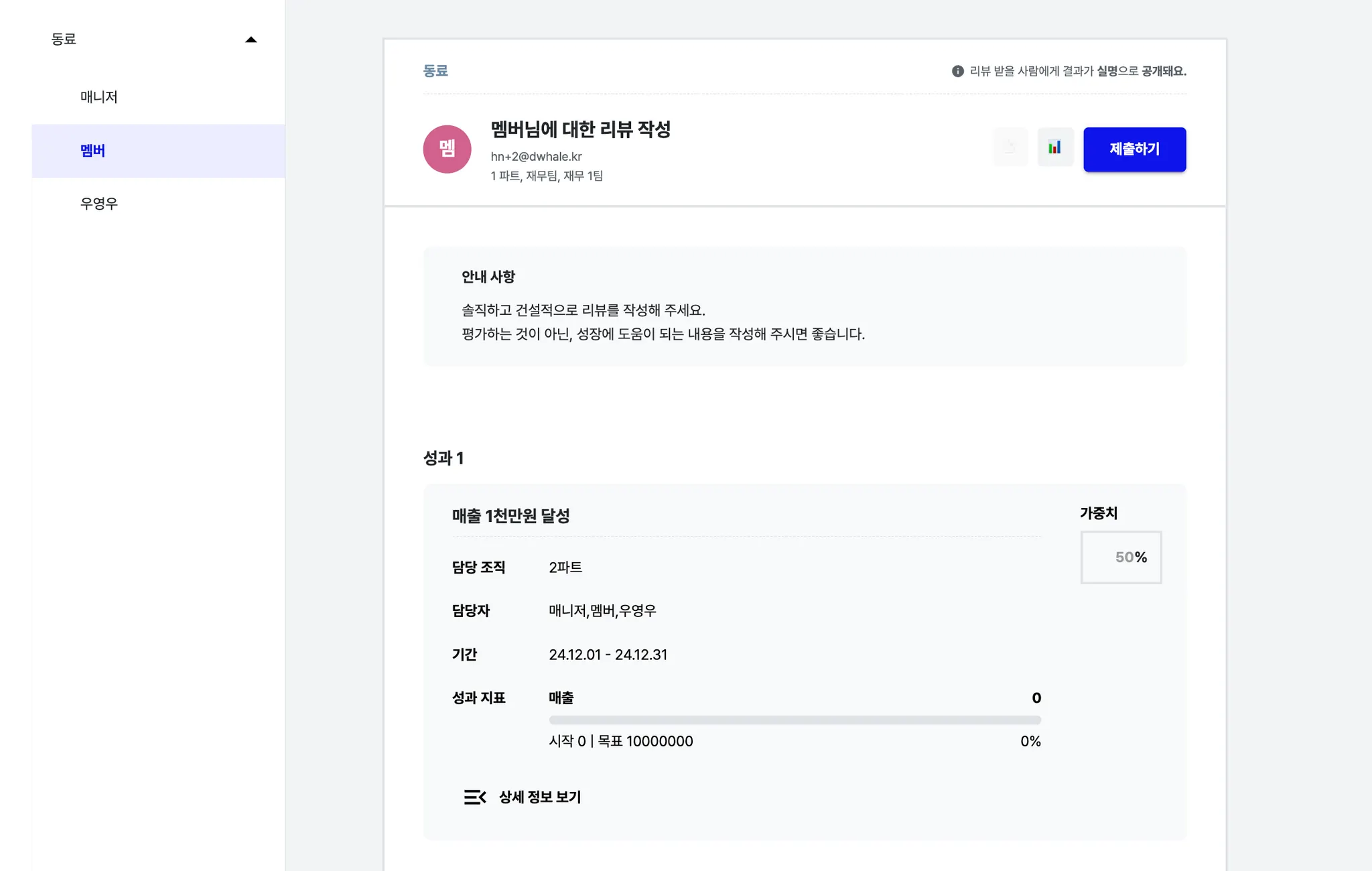Screen dimensions: 1372x871
Task: Click the 성과 1 section heading
Action: click(443, 458)
